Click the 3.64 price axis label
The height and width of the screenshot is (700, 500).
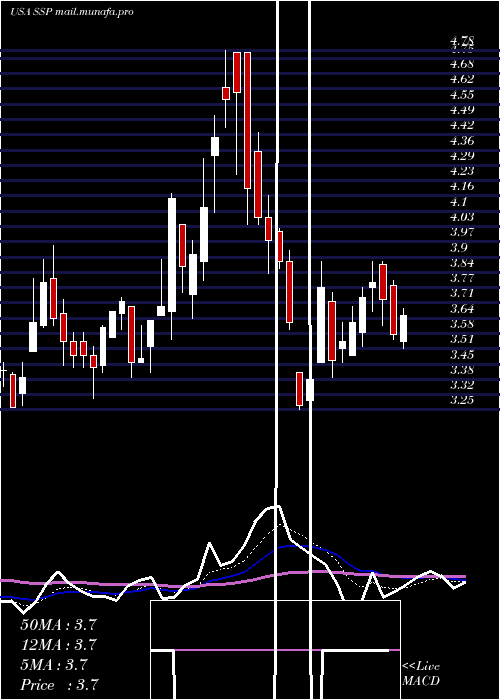[462, 309]
